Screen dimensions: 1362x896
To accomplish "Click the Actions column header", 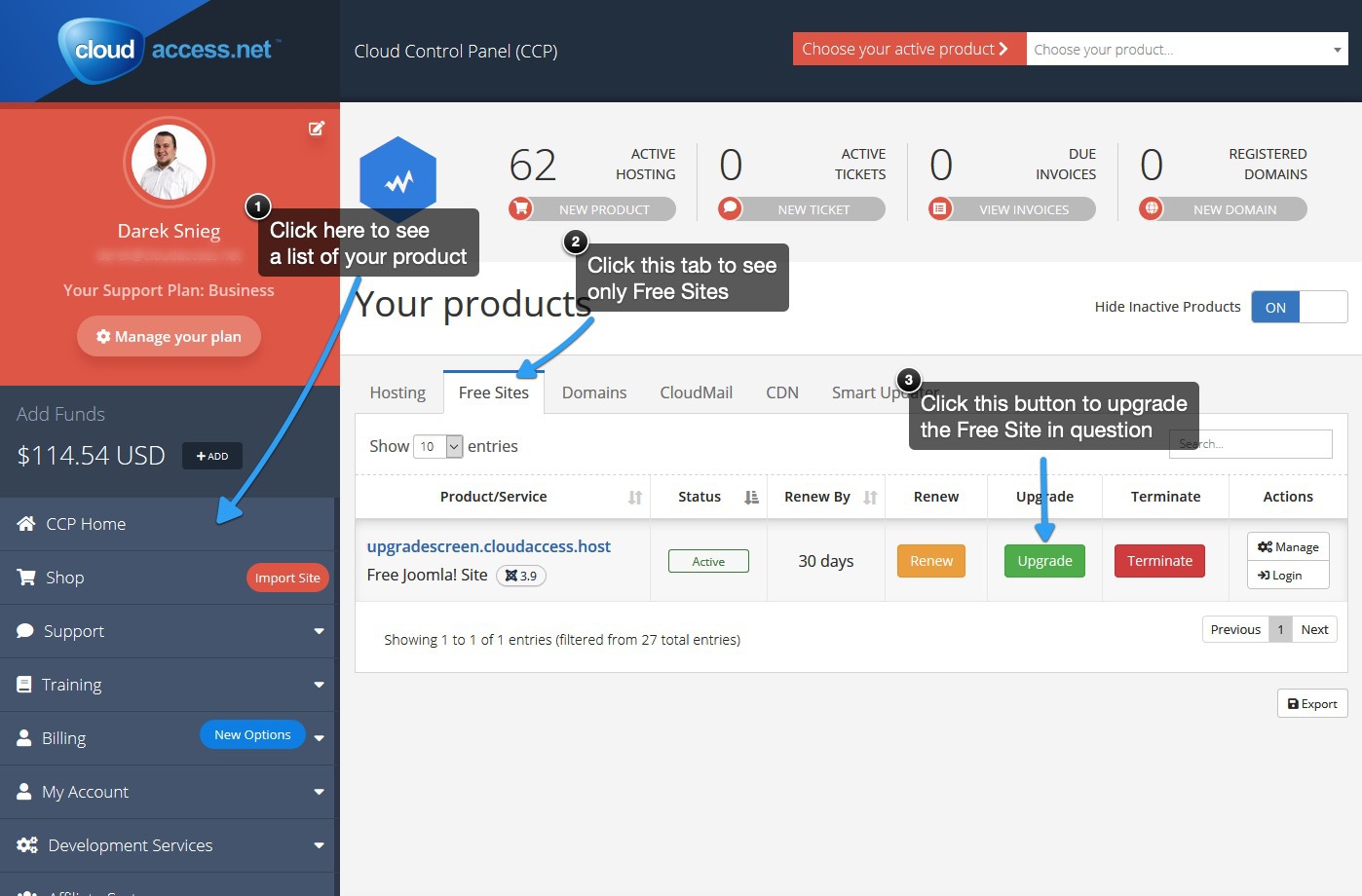I will click(x=1288, y=497).
